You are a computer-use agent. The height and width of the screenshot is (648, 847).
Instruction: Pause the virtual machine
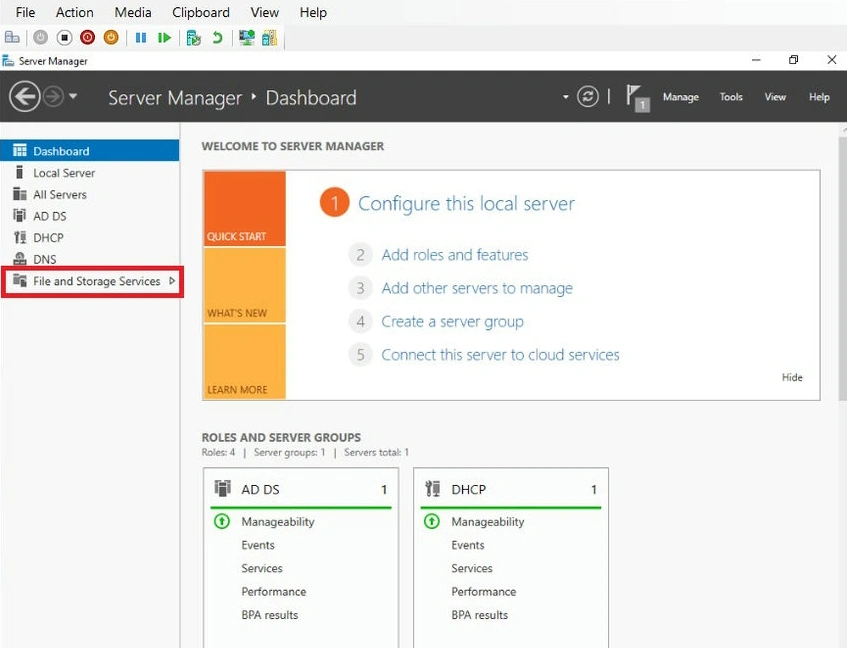point(141,37)
